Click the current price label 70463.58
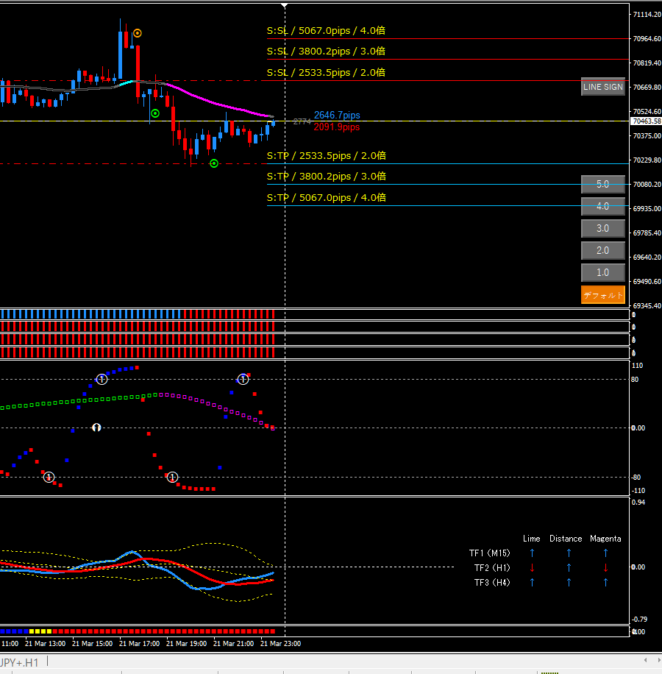The width and height of the screenshot is (662, 674). tap(646, 121)
